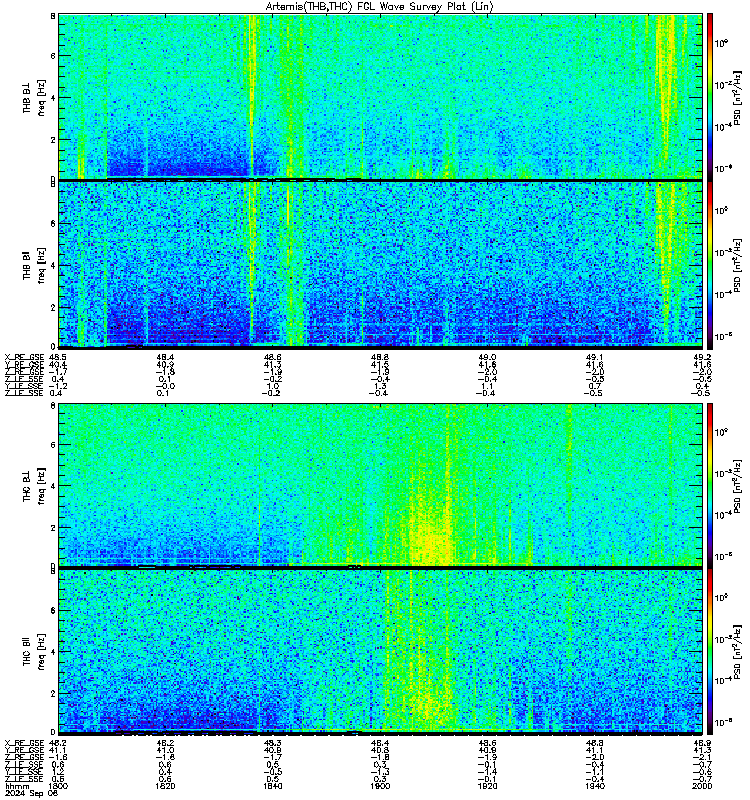750x800 pixels.
Task: Click inside the THB B∥ spectrogram panel
Action: (380, 265)
